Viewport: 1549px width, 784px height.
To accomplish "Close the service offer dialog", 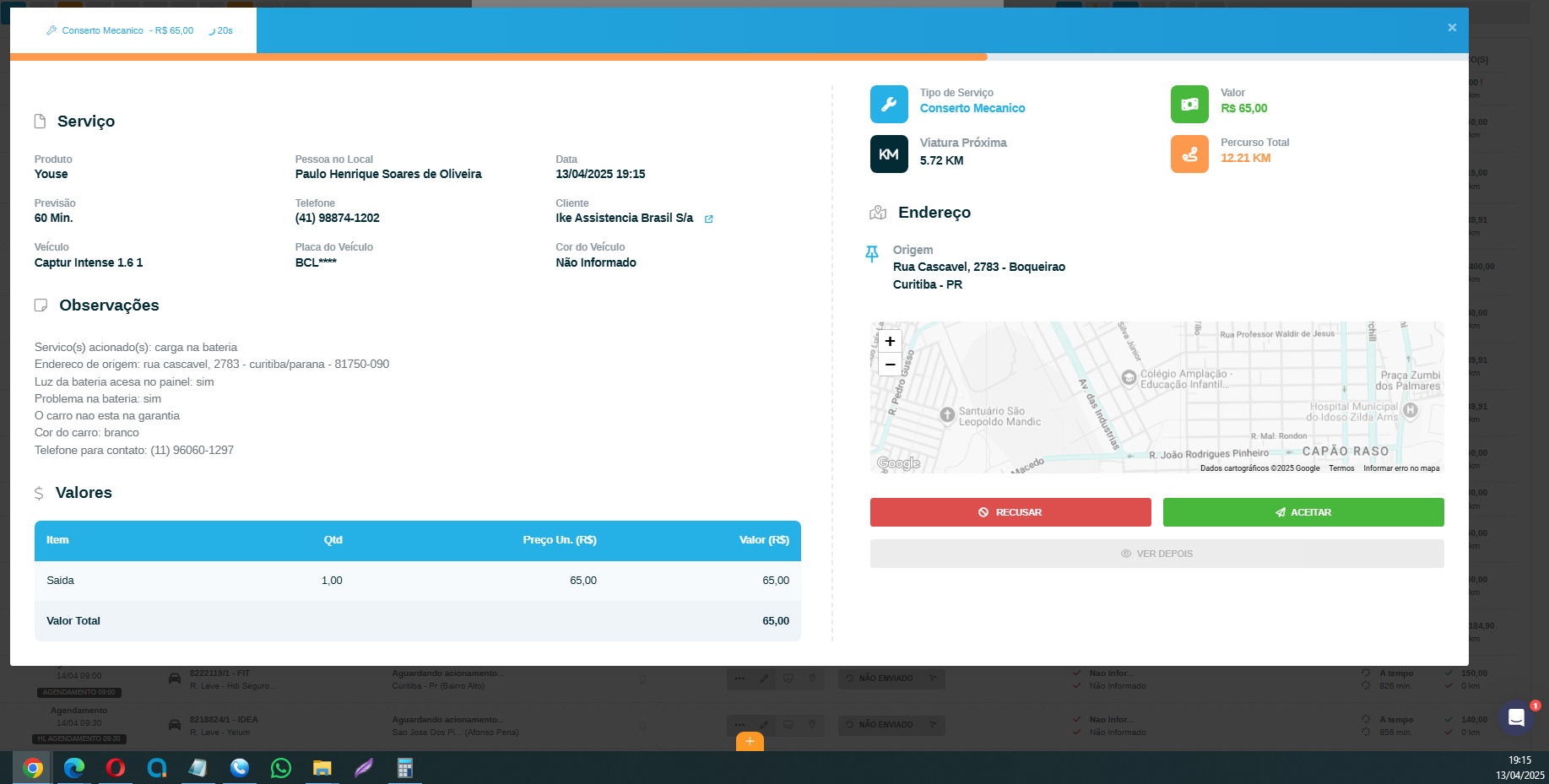I will (x=1452, y=28).
